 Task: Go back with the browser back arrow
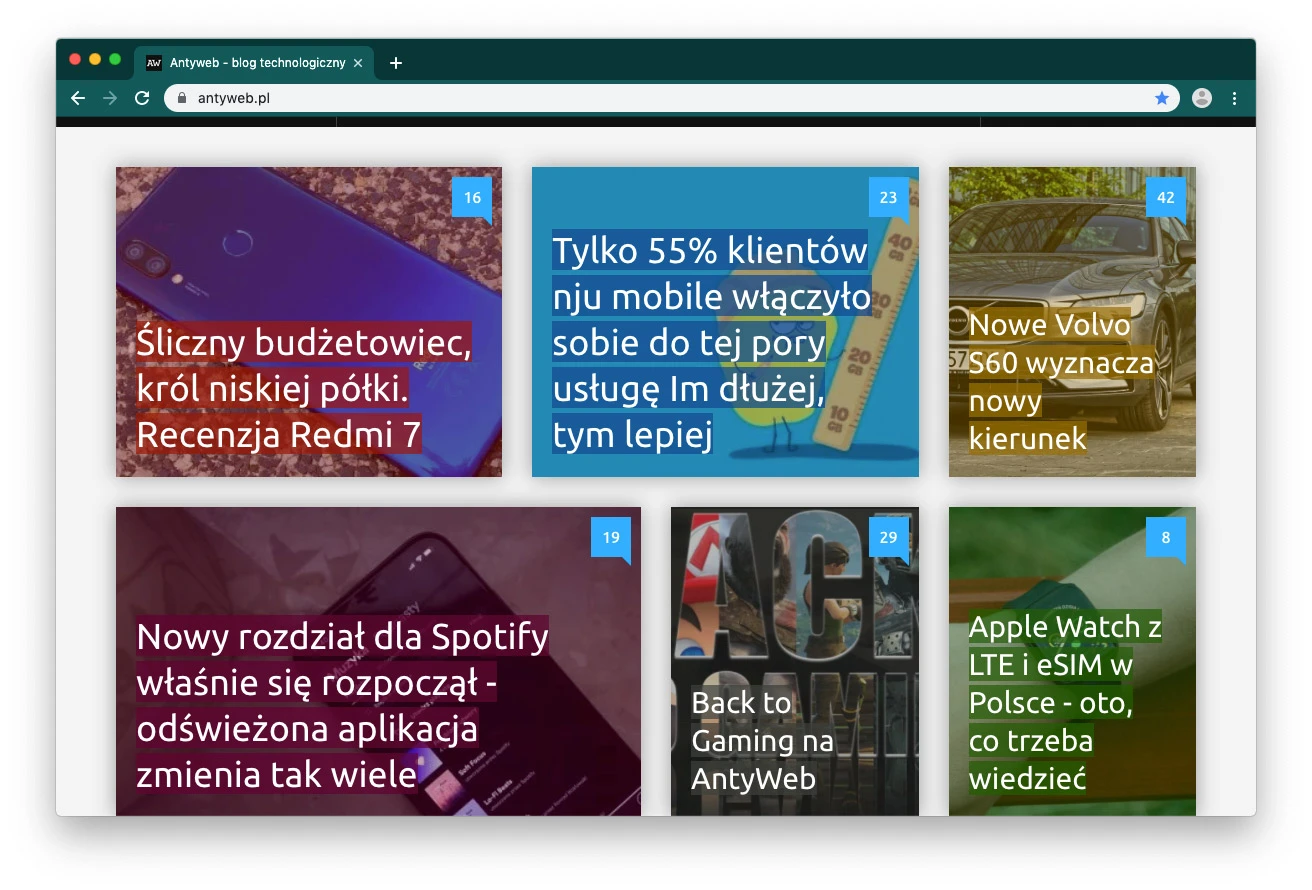78,98
